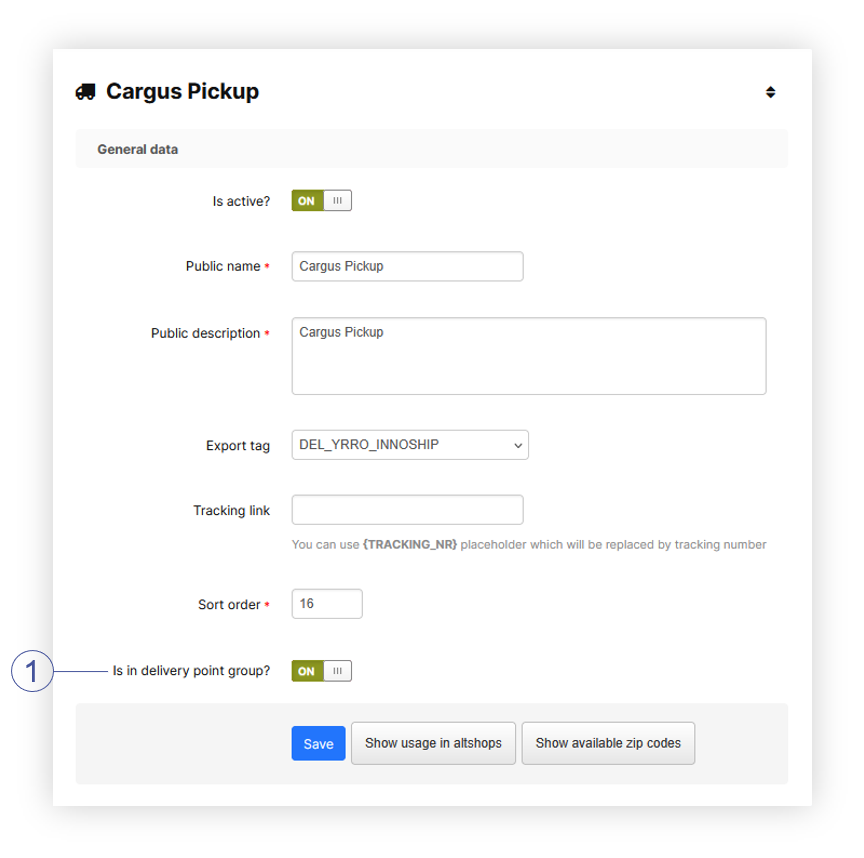
Task: Show usage in altshops
Action: point(433,744)
